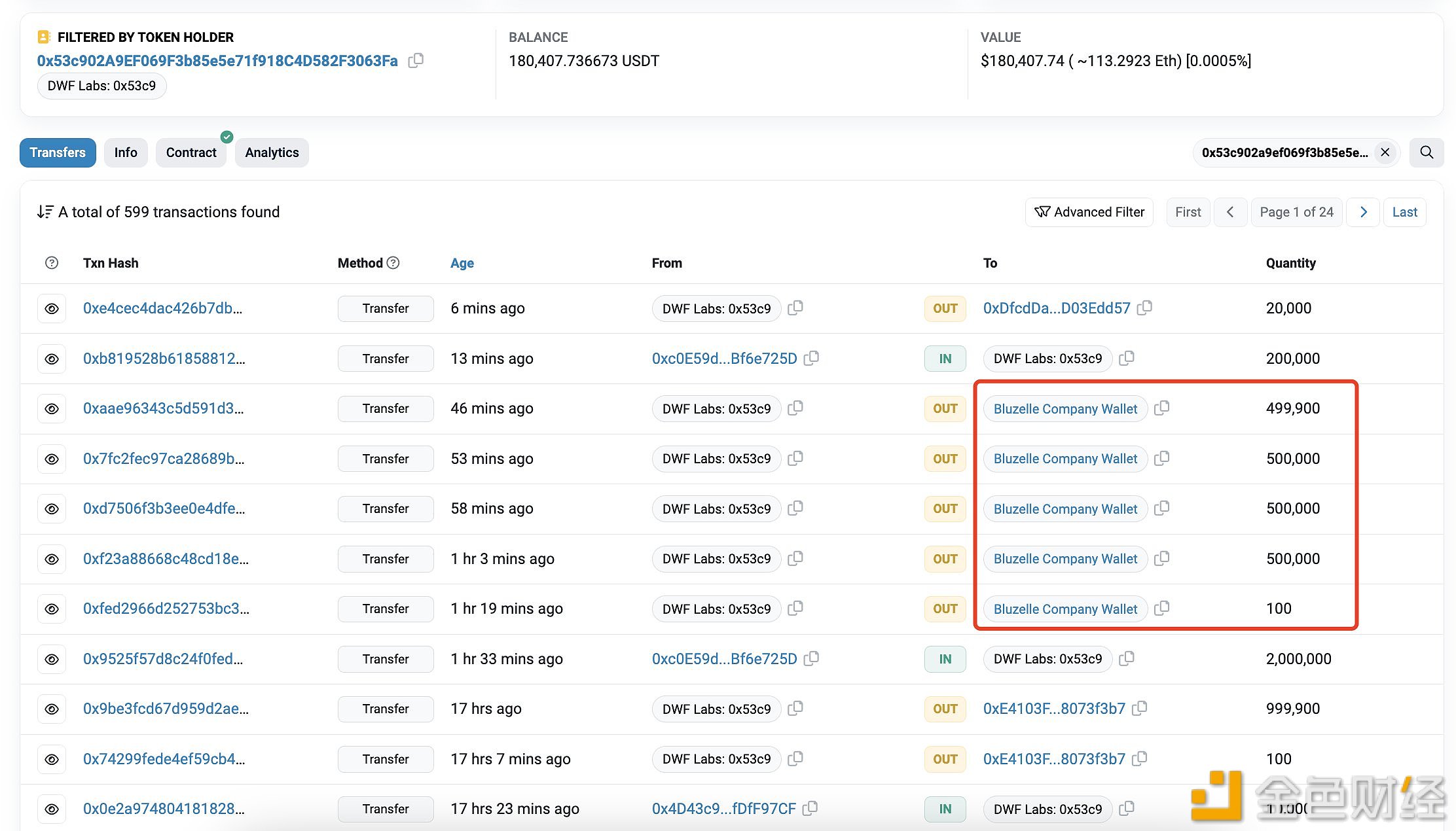Preview transaction 0x9525f57d8c24f0fed with eye icon

[52, 660]
